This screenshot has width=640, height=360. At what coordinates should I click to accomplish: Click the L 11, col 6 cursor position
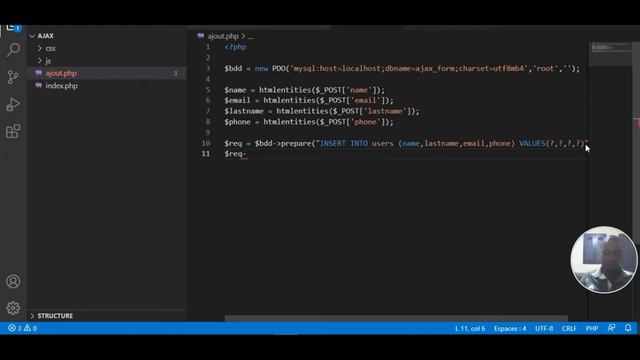point(470,328)
